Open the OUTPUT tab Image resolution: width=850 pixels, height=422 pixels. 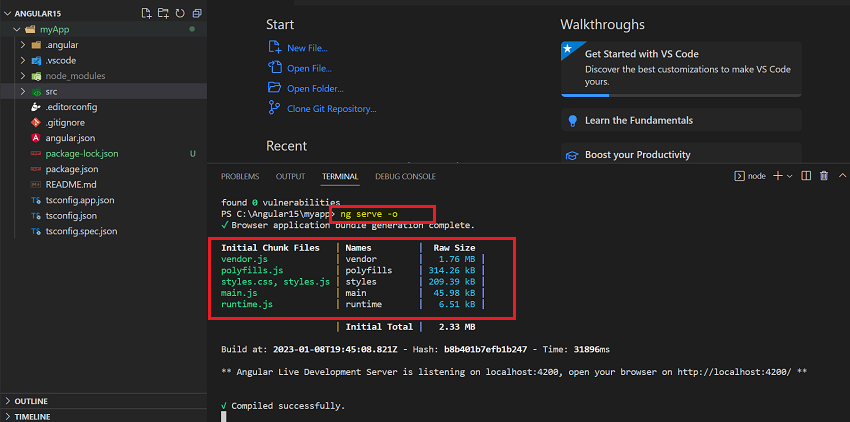[291, 176]
